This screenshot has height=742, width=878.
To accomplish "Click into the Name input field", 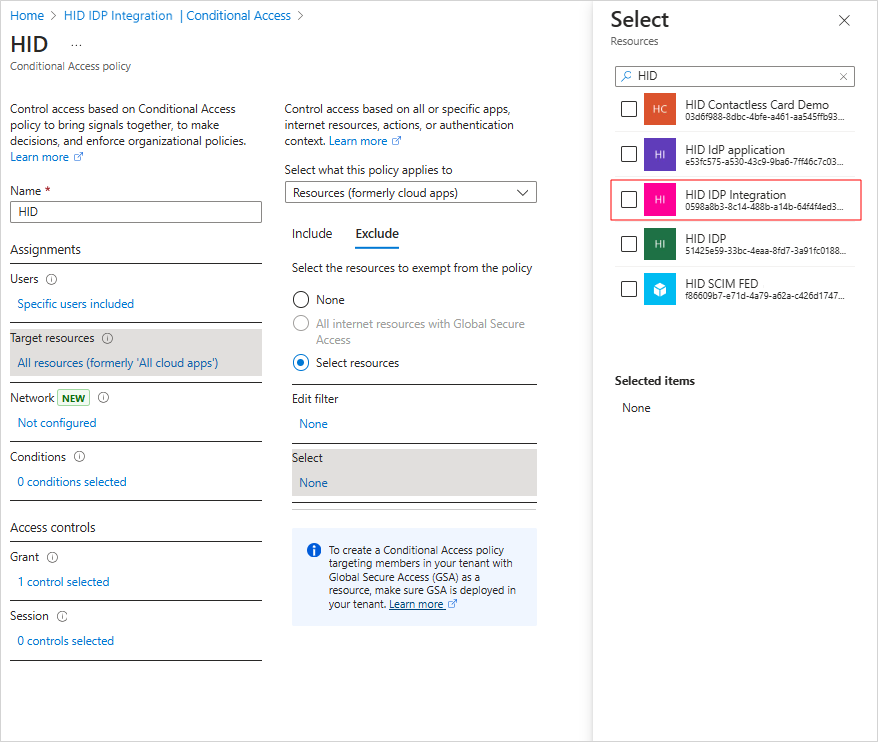I will pyautogui.click(x=136, y=212).
